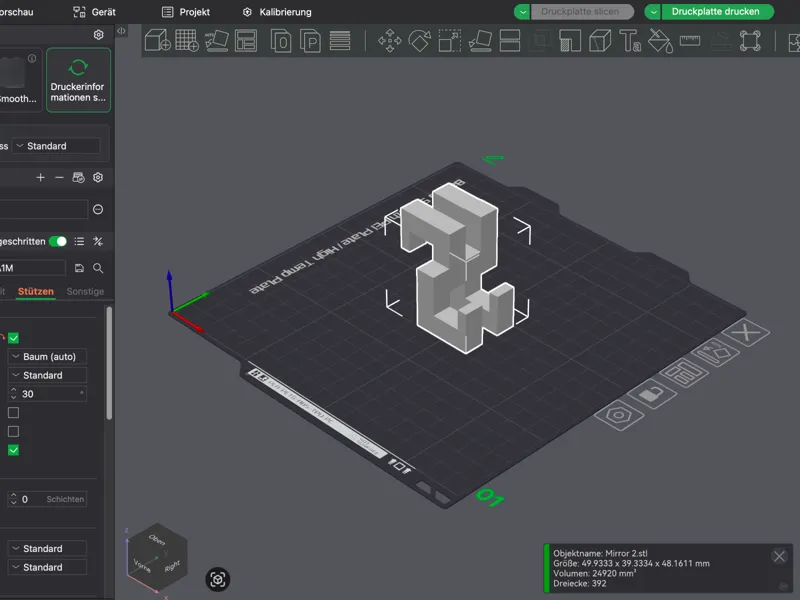
Task: Open variable layer height tool
Action: (340, 41)
